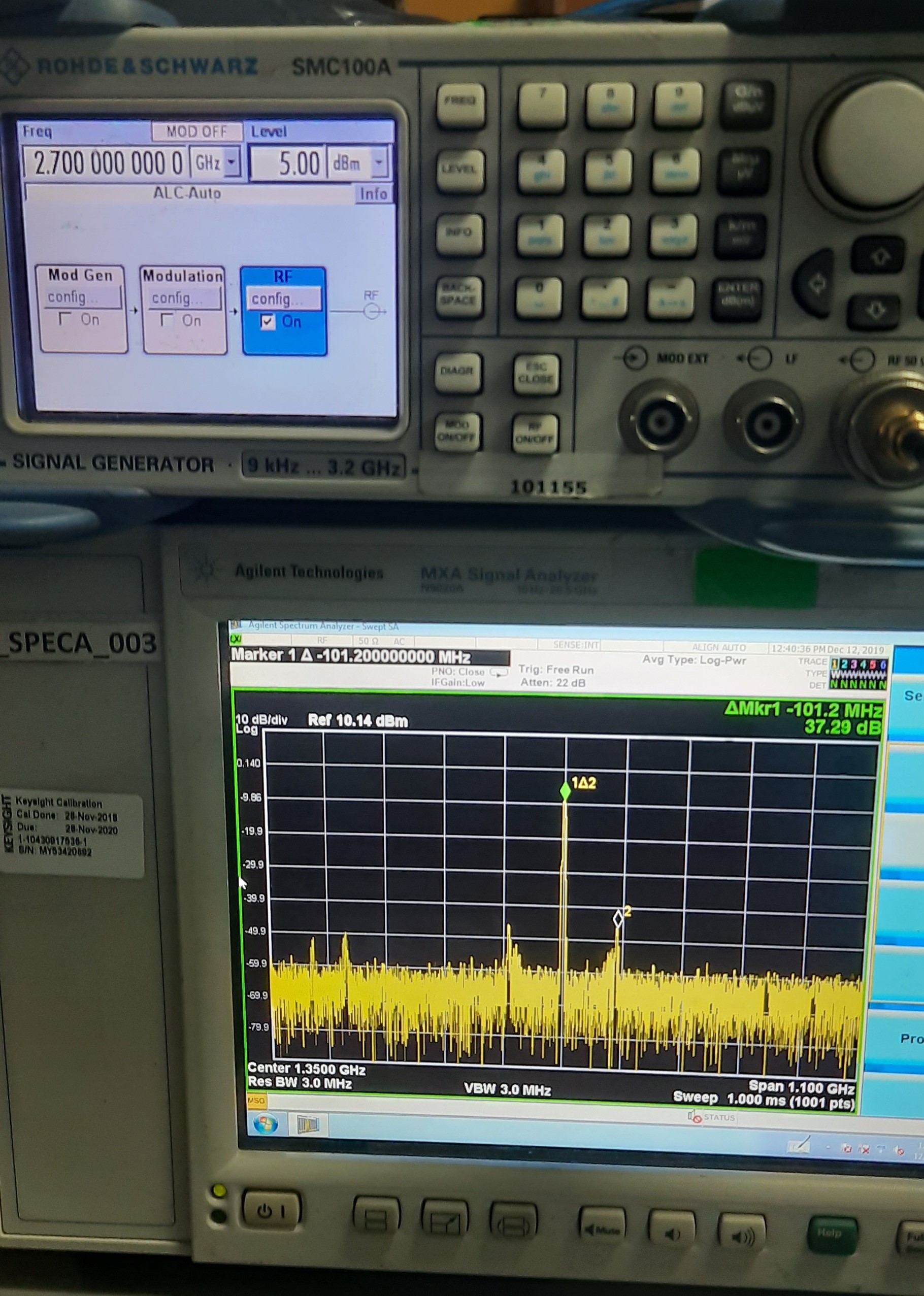
Task: Click the generator left arrow key
Action: [817, 283]
